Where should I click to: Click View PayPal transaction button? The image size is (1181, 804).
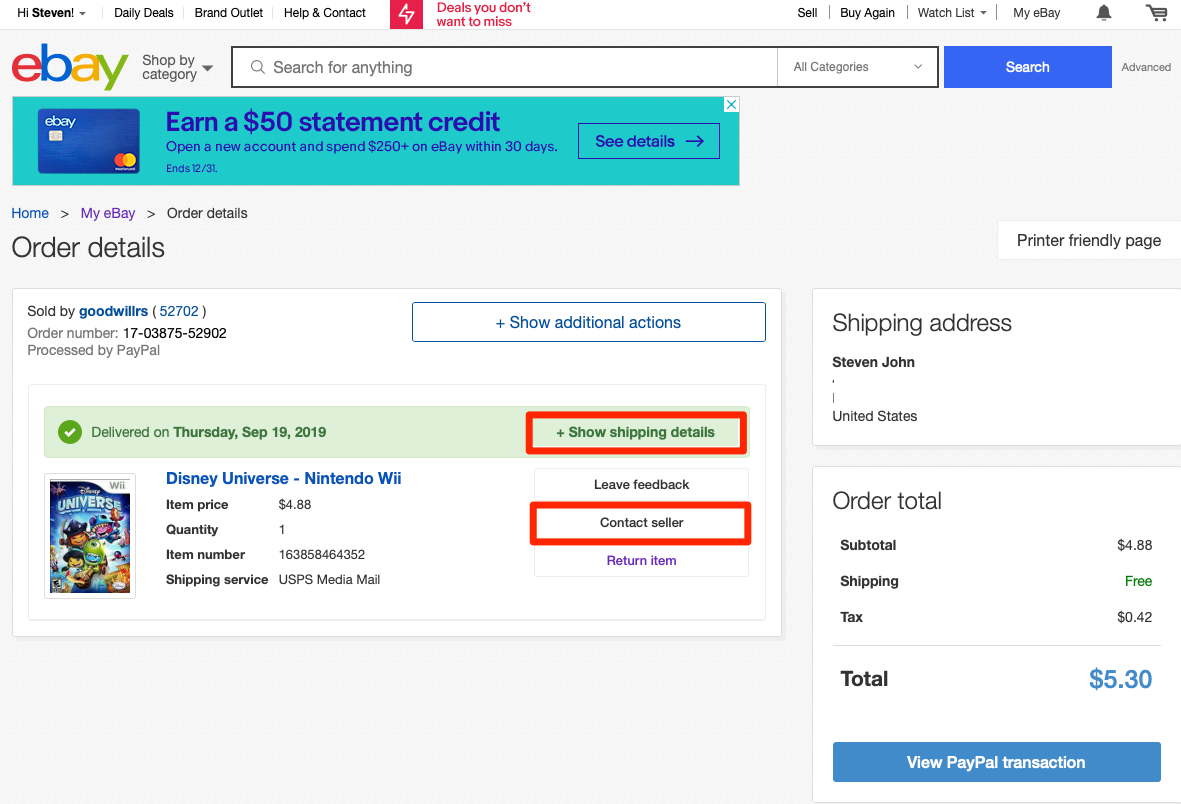[x=996, y=762]
